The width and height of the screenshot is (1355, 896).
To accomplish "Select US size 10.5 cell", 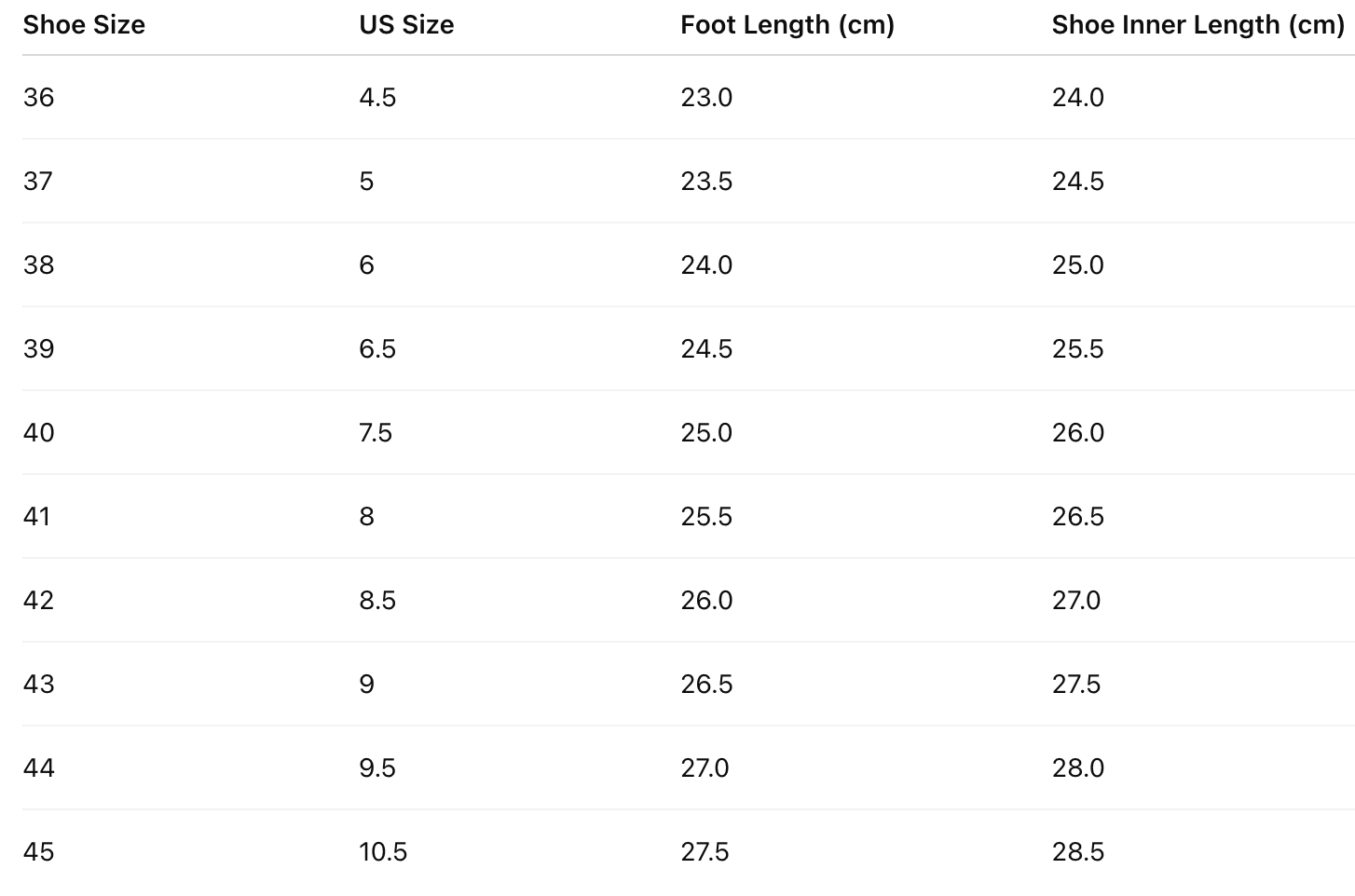I will point(383,852).
